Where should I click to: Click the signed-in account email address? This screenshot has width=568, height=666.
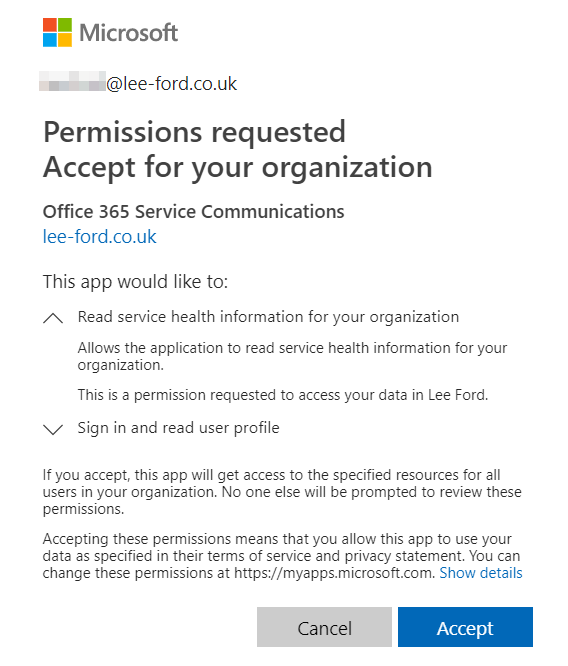click(x=138, y=83)
